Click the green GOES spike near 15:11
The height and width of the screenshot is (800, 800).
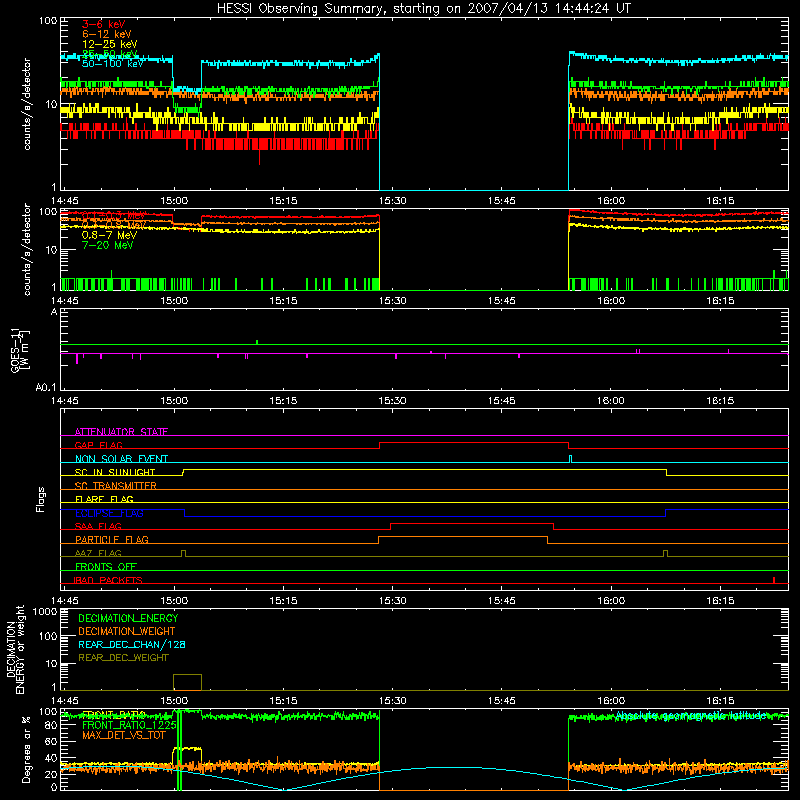[x=257, y=342]
